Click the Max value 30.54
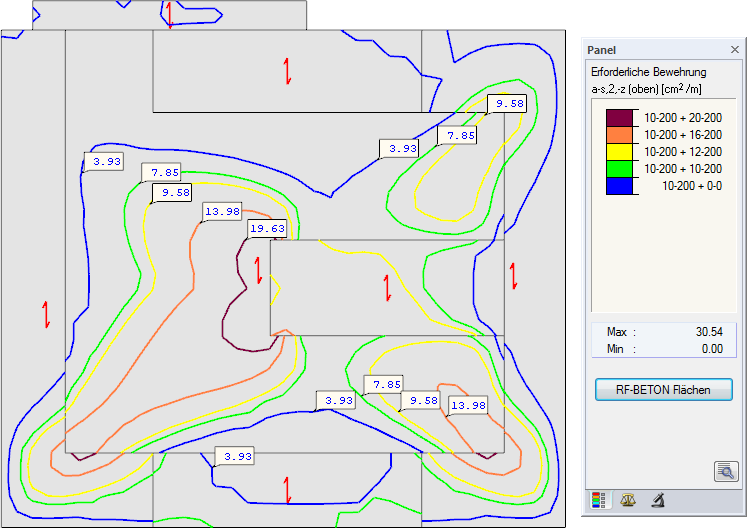This screenshot has width=747, height=528. click(709, 332)
